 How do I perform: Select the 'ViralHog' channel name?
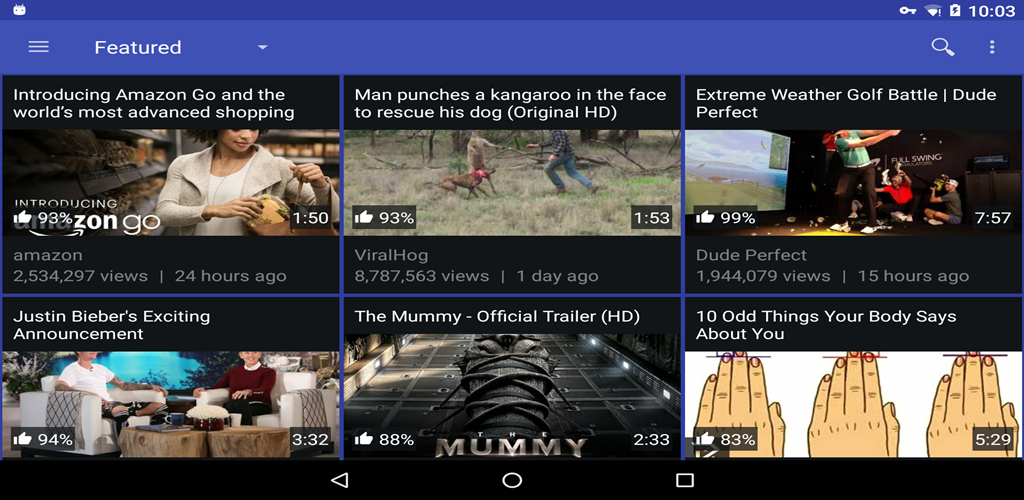pos(391,255)
